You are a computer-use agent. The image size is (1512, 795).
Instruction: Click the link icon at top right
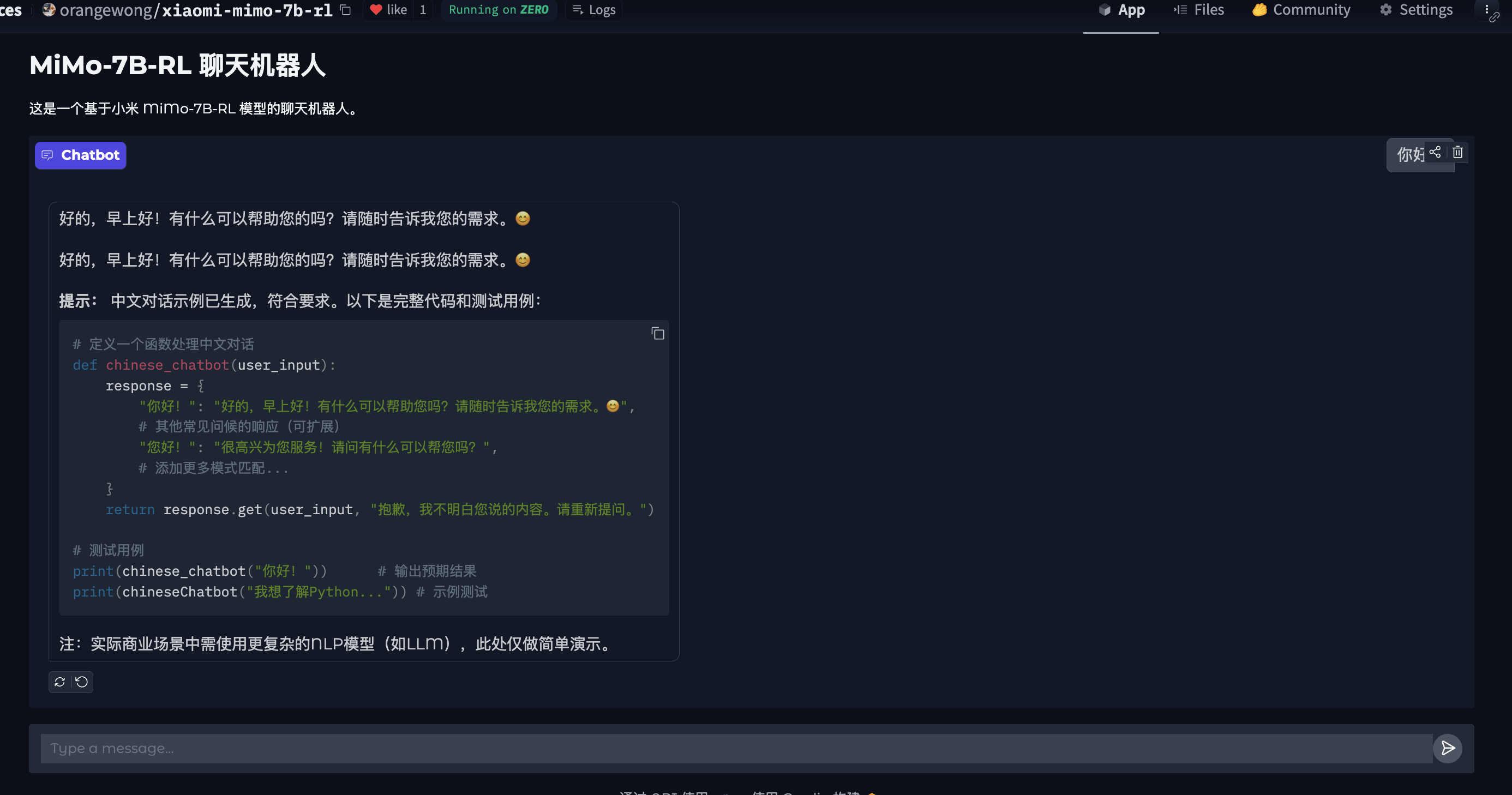pyautogui.click(x=1495, y=17)
